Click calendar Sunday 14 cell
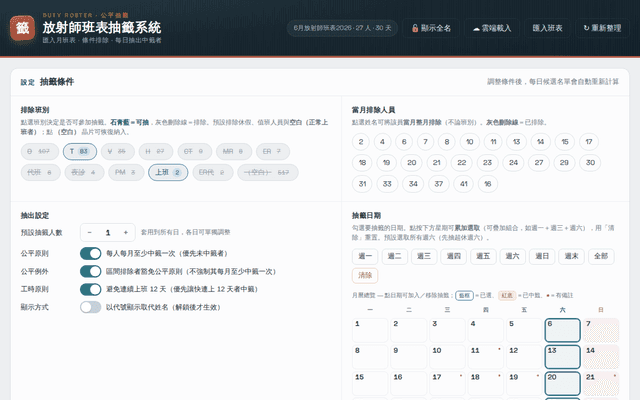The height and width of the screenshot is (400, 640). [x=601, y=357]
